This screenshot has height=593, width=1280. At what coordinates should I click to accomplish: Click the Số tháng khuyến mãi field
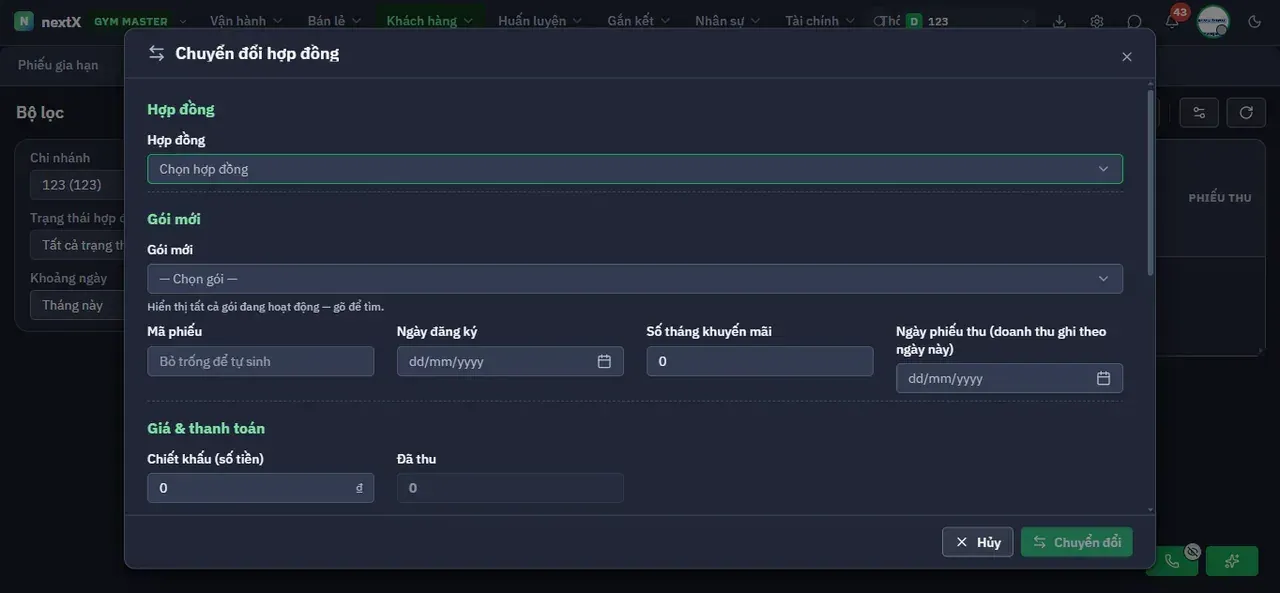pyautogui.click(x=760, y=361)
